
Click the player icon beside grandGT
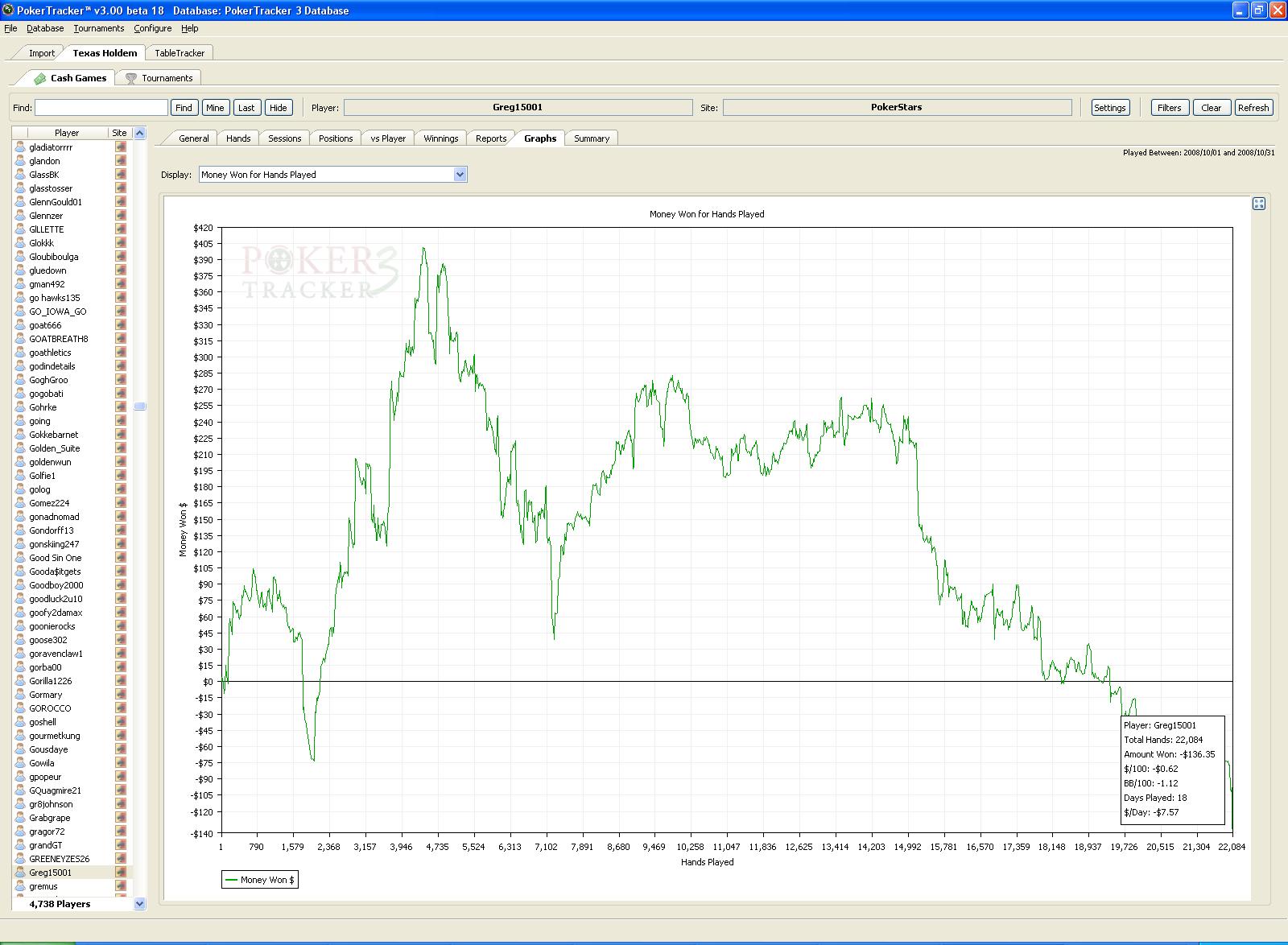coord(20,845)
